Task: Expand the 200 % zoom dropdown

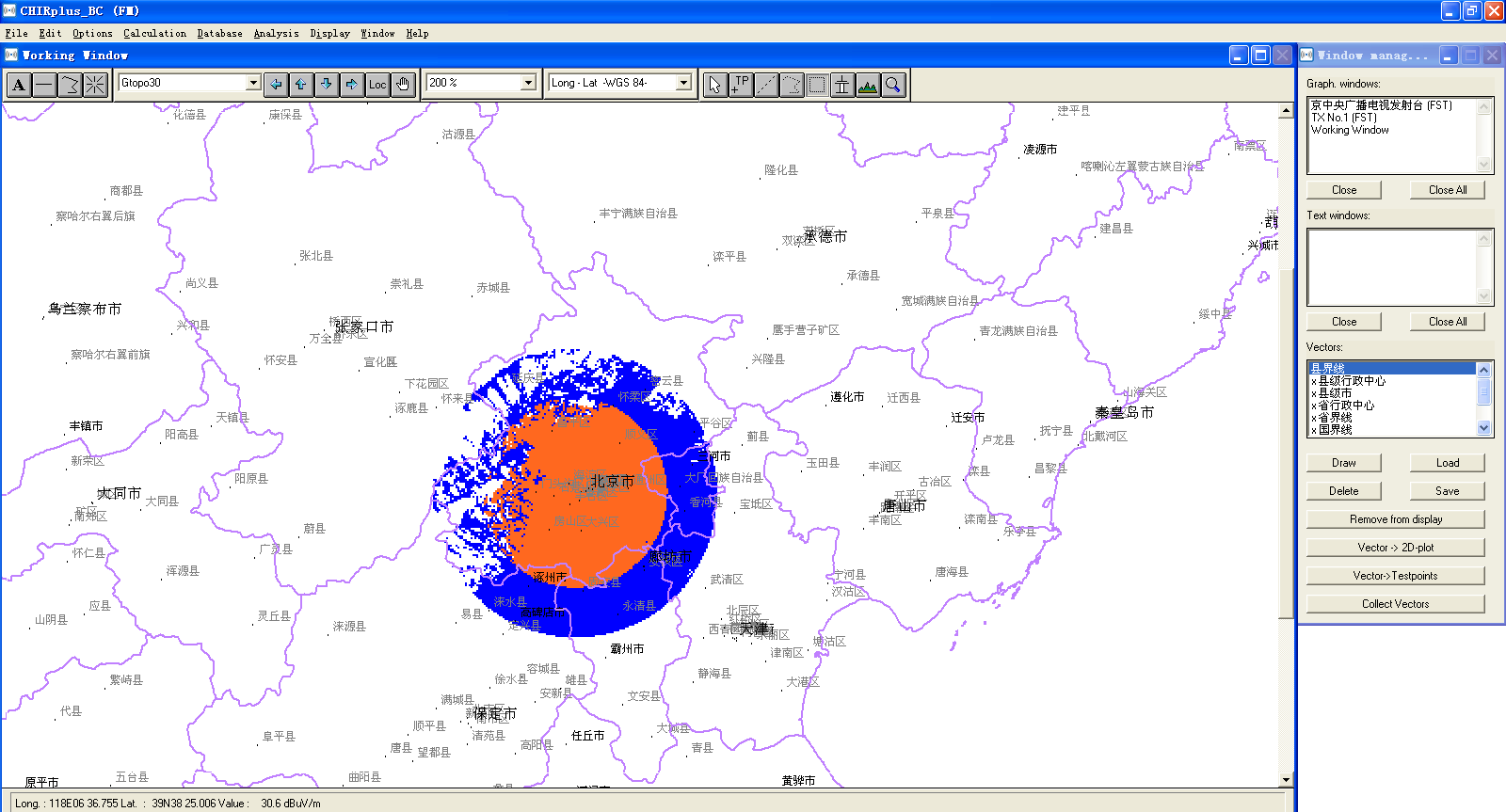Action: (528, 83)
